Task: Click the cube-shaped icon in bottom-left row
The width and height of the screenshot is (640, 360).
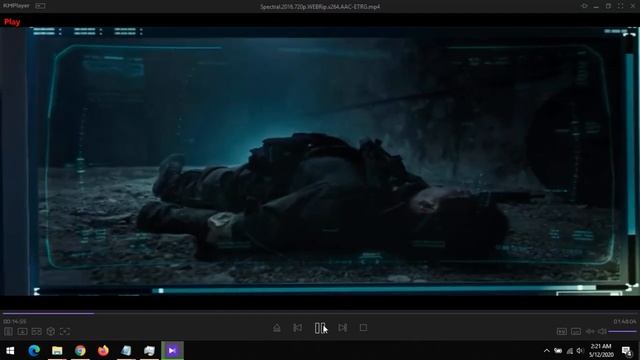Action: [x=51, y=331]
